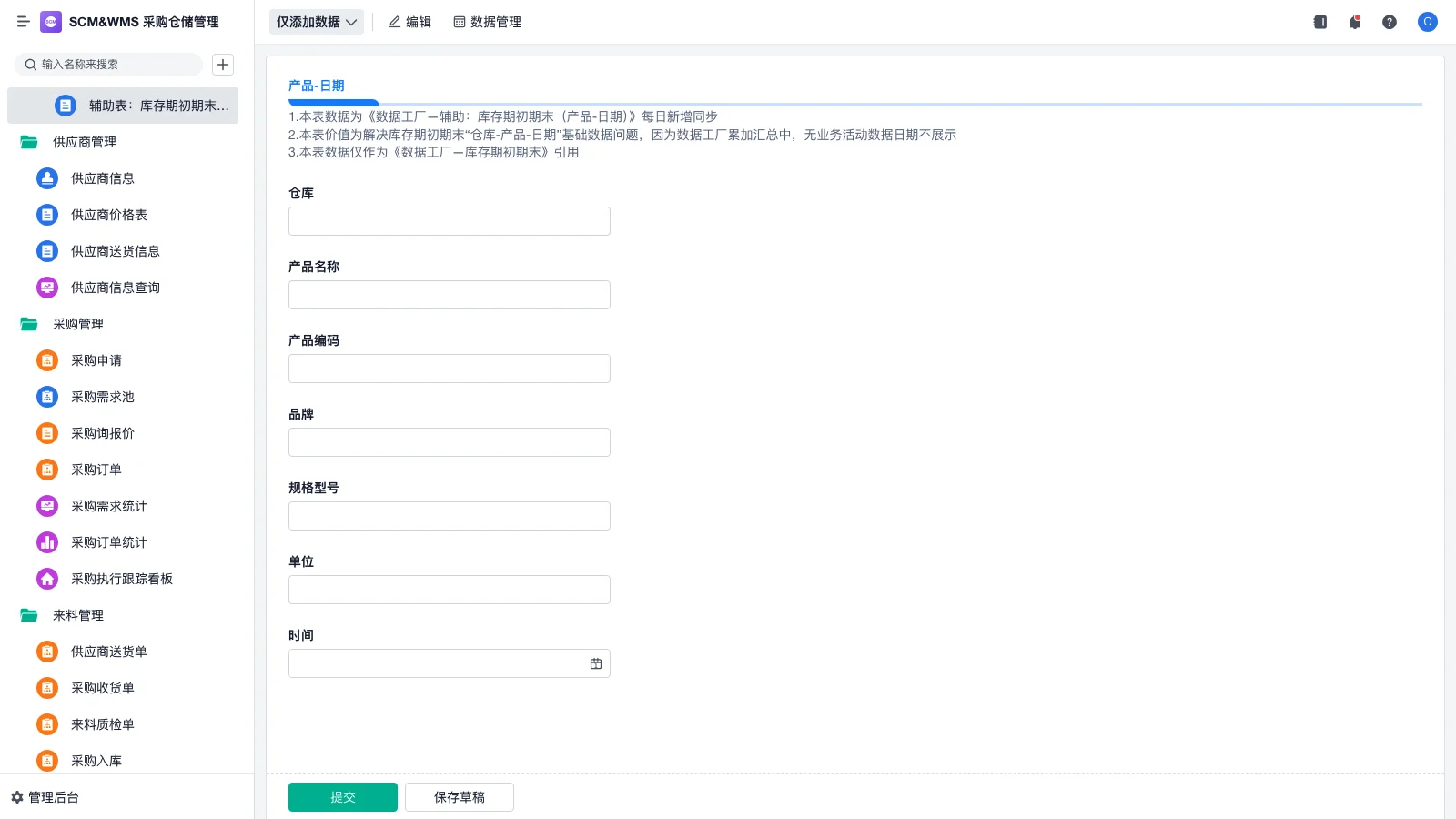Click the 采购执行跟踪看板 home icon

[x=47, y=579]
